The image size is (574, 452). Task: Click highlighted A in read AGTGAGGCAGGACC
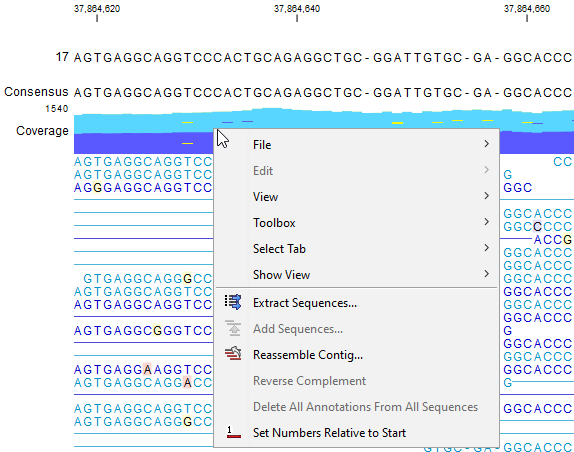click(187, 383)
